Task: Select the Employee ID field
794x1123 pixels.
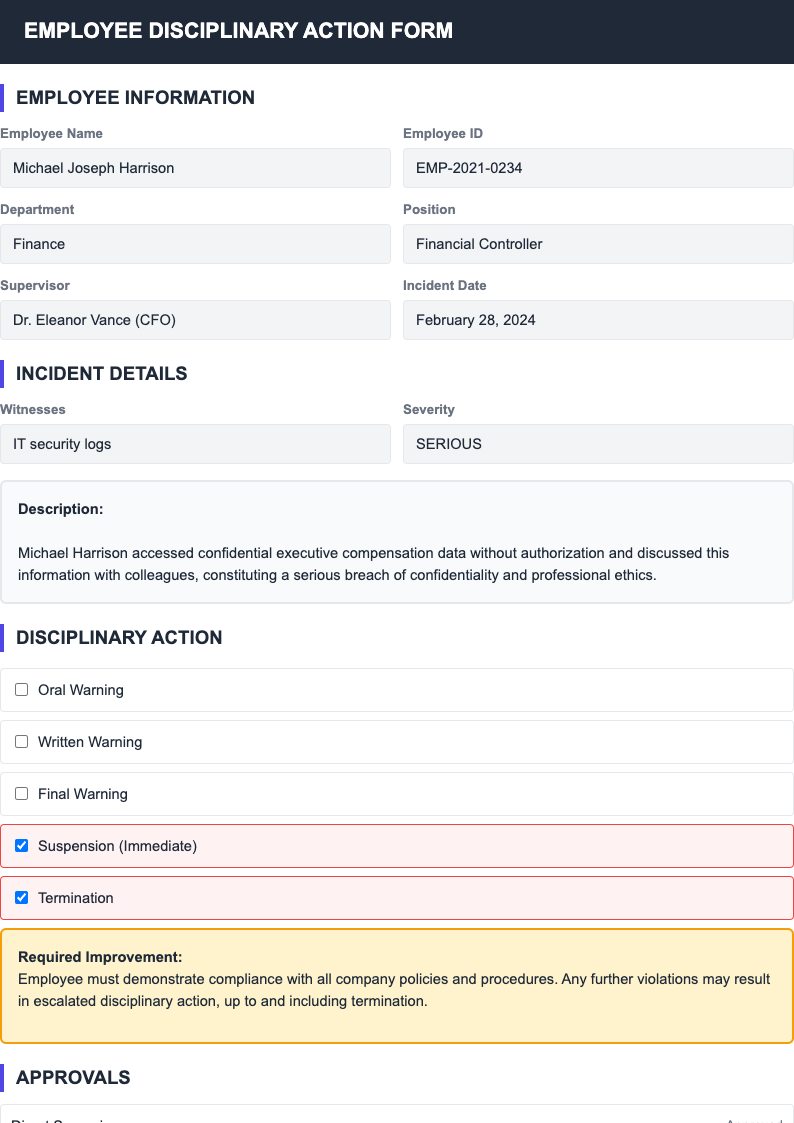Action: click(598, 167)
